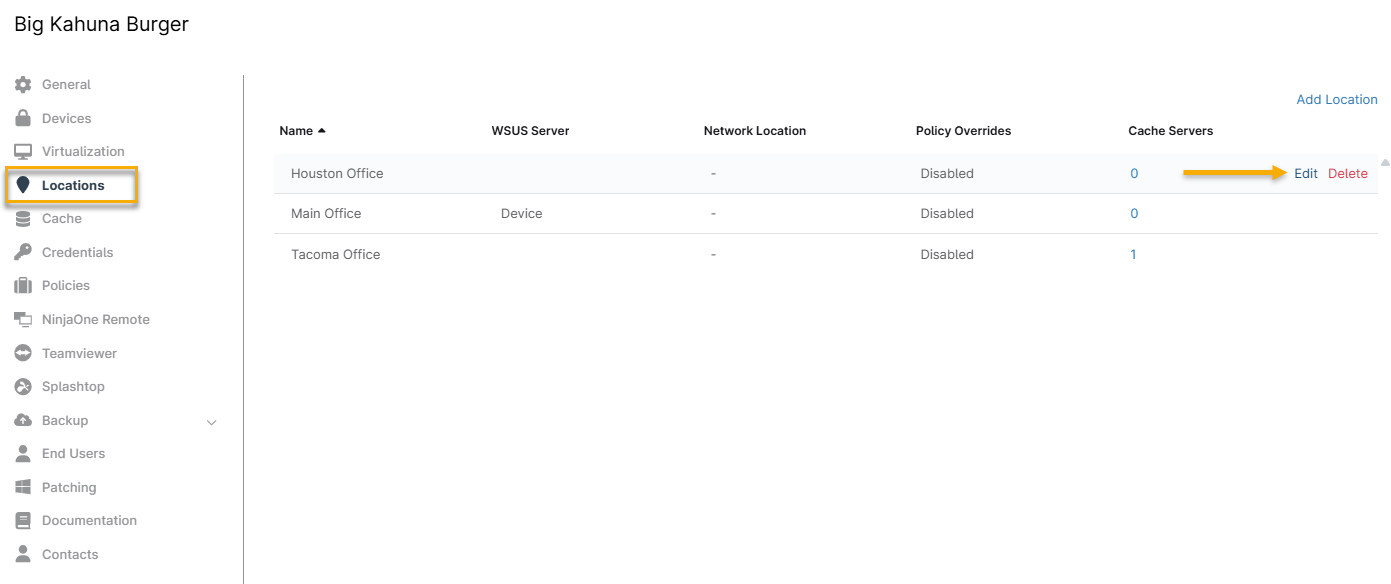
Task: Edit the Houston Office location
Action: (1305, 174)
